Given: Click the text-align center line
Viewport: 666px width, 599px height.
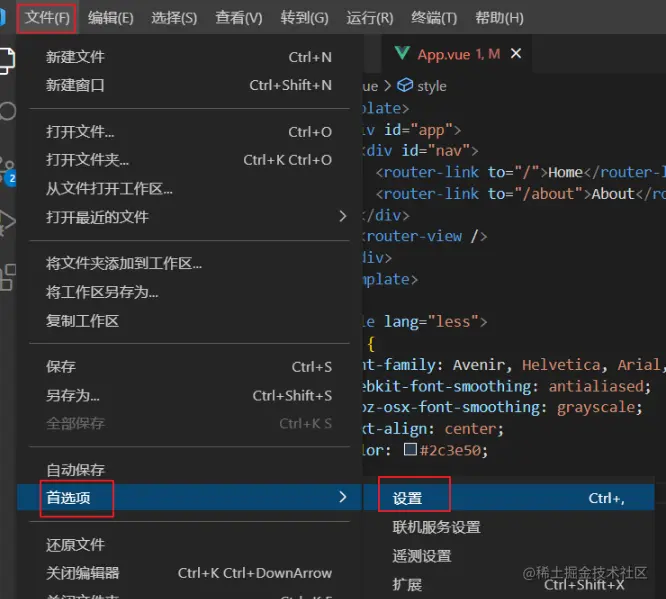Looking at the screenshot, I should [433, 429].
